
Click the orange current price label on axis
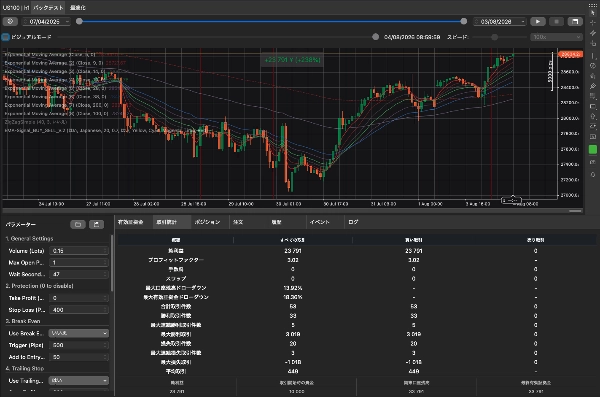point(571,54)
